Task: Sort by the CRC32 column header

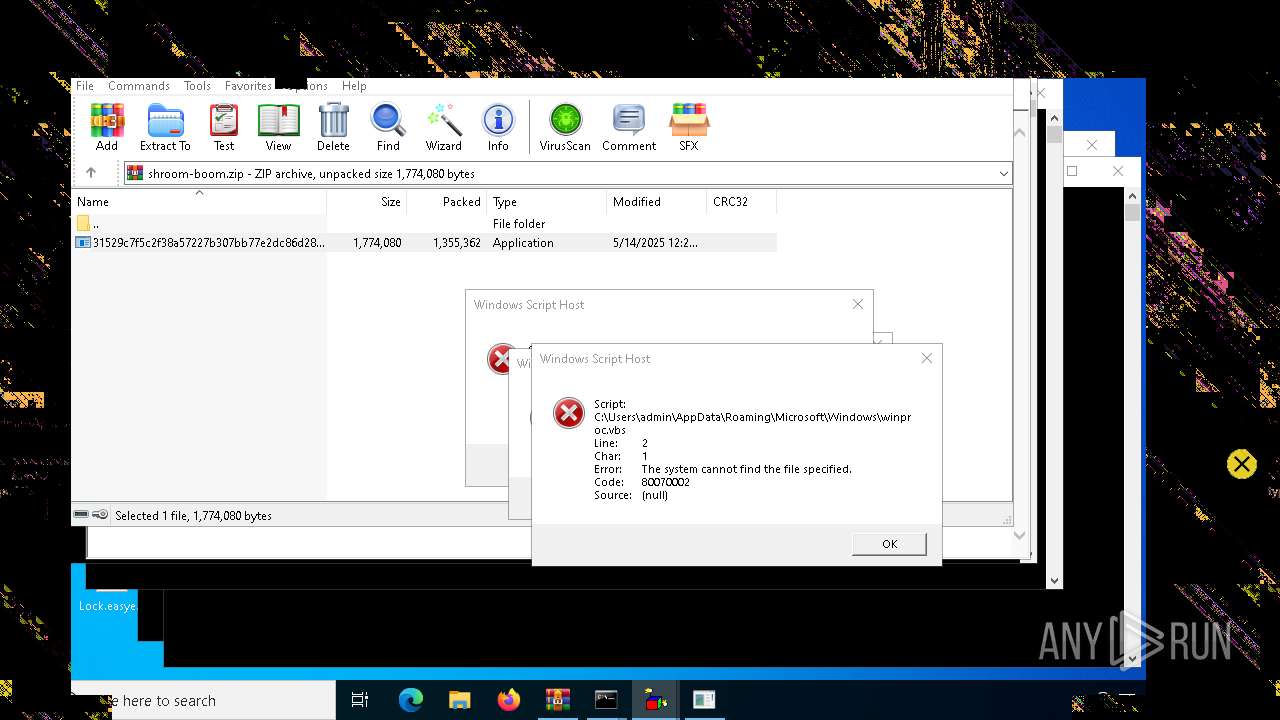Action: coord(742,202)
